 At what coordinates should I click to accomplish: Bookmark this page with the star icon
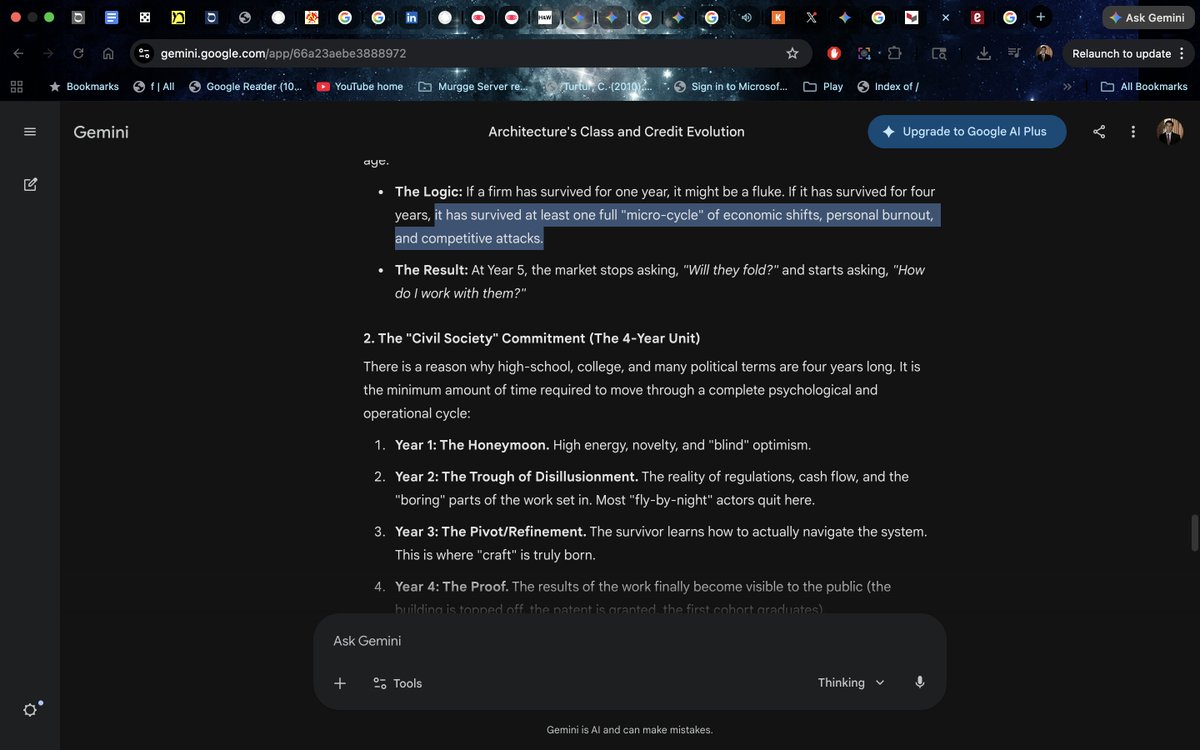(x=792, y=53)
